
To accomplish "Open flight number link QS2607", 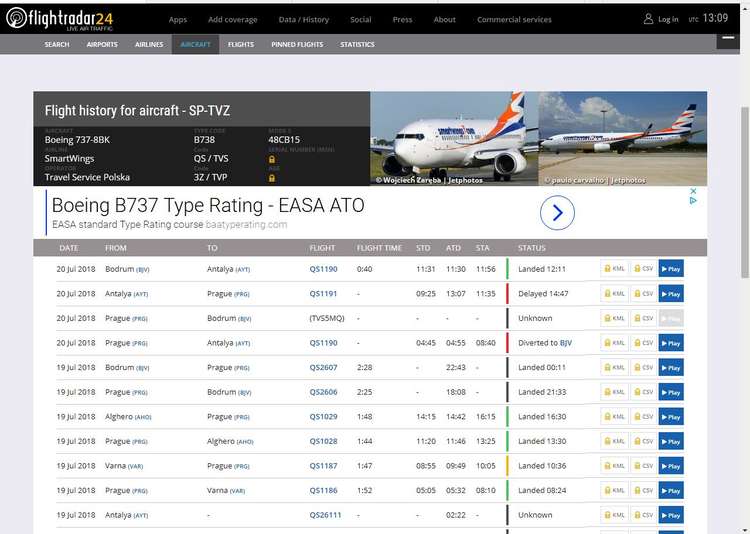I will [323, 367].
